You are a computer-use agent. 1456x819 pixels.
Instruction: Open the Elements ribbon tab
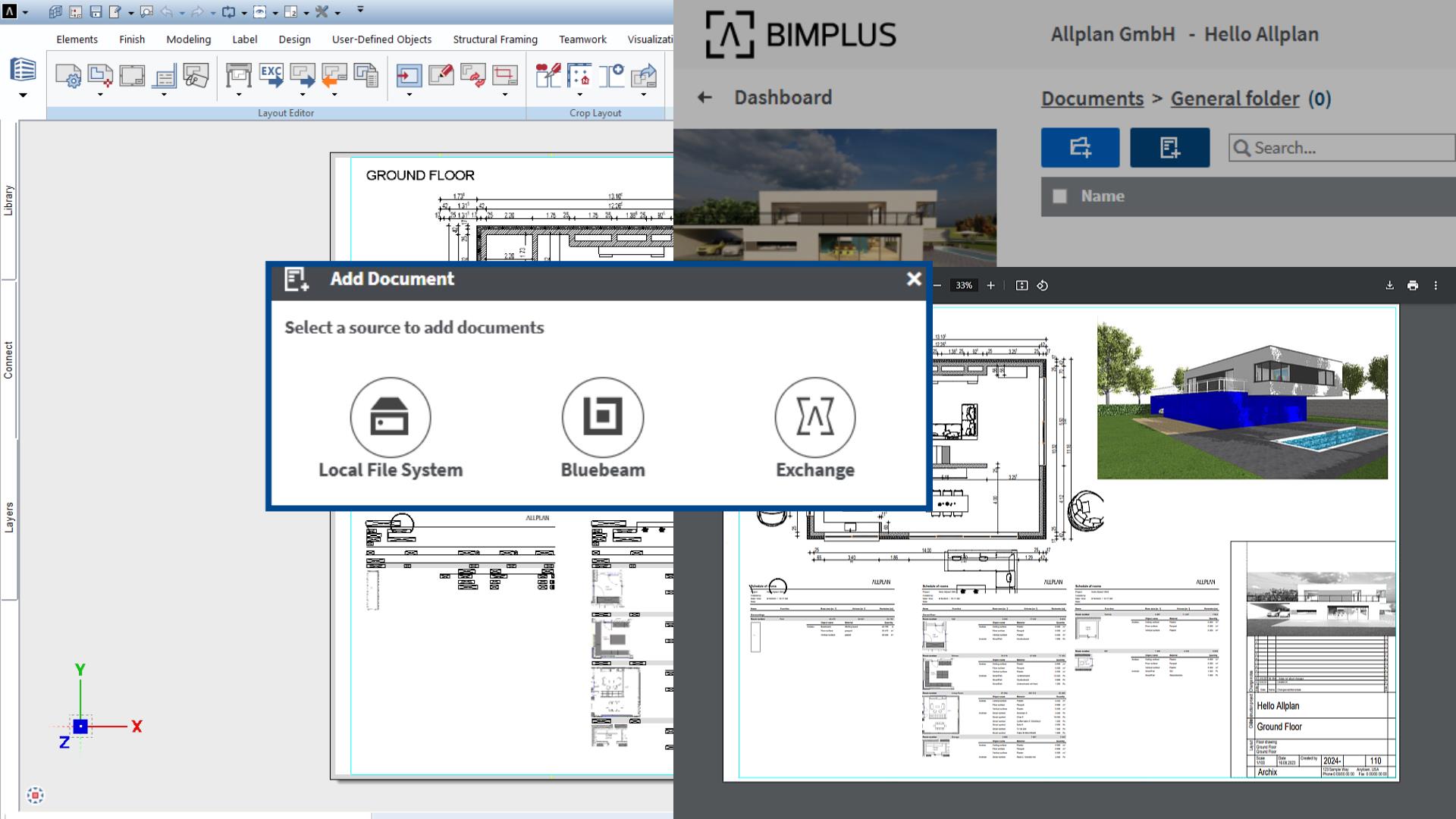[x=77, y=39]
